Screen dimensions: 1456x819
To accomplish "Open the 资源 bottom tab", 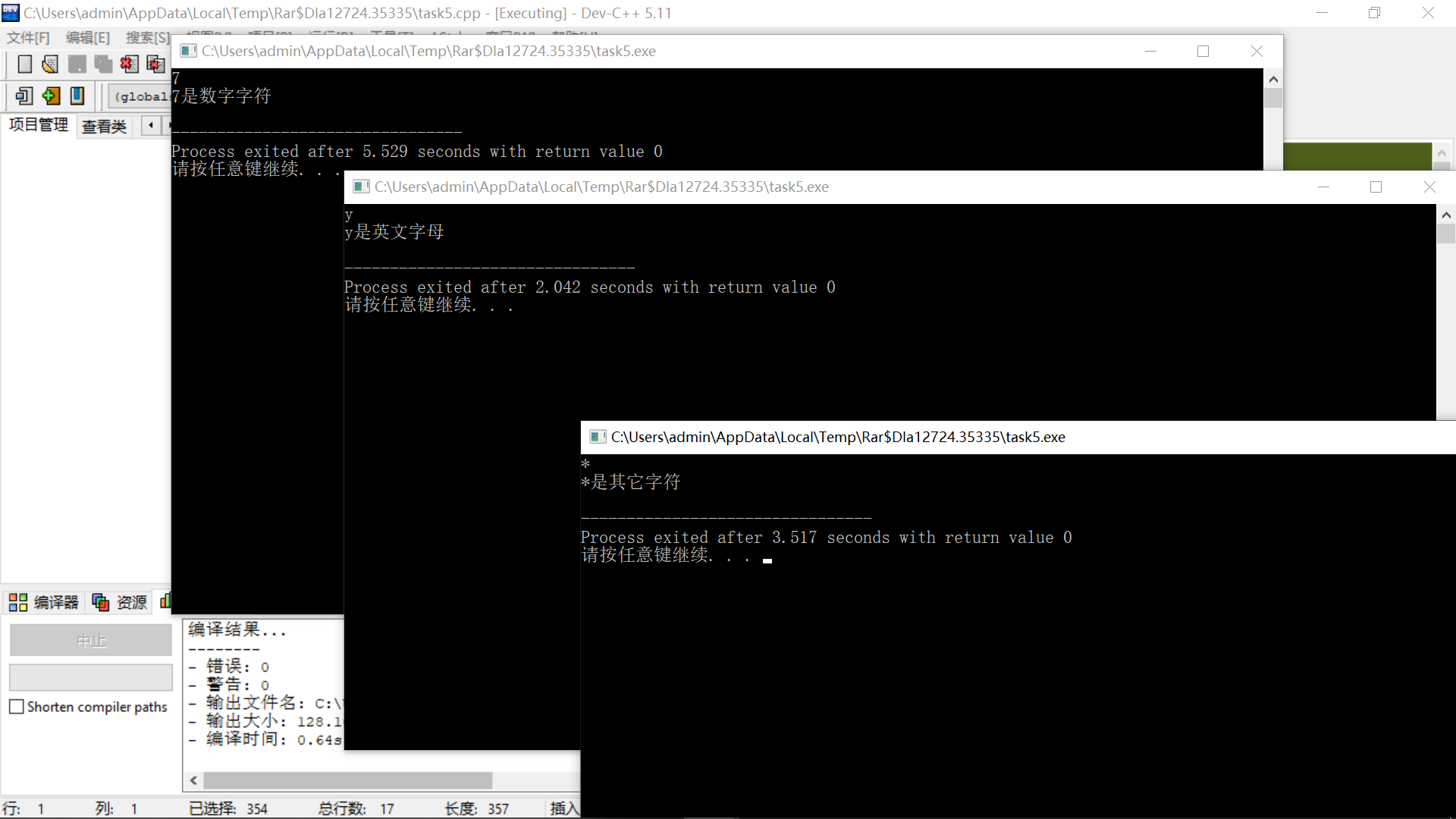I will pyautogui.click(x=120, y=602).
